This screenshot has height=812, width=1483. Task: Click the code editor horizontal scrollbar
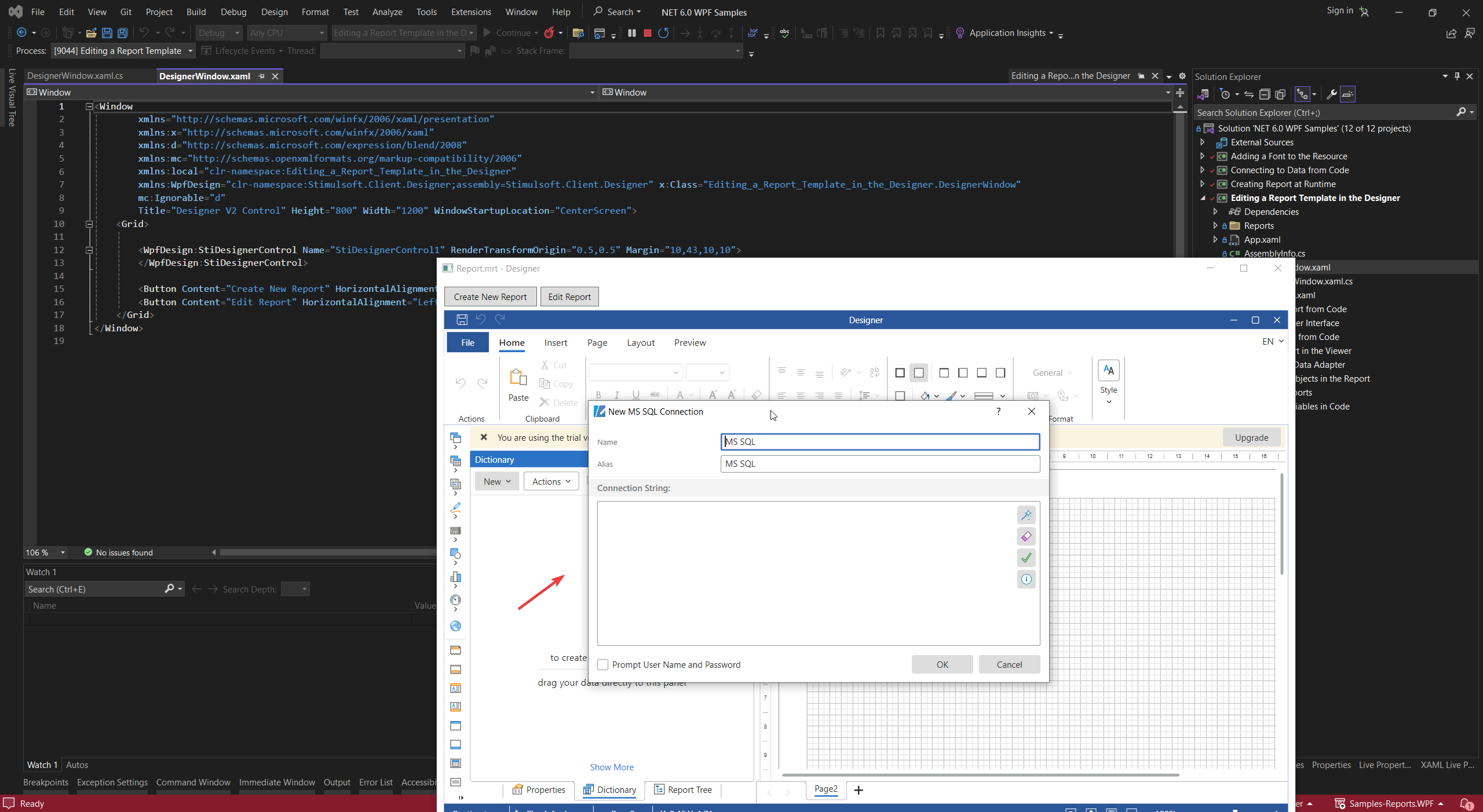[328, 553]
